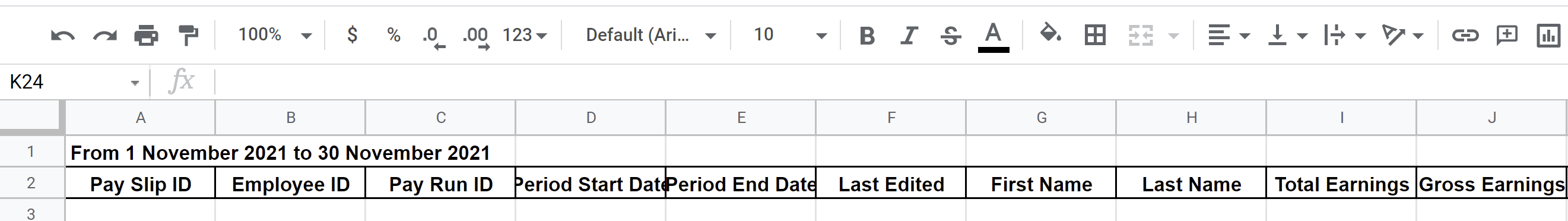Select the Paint format roller tool
Viewport: 1568px width, 221px height.
(188, 35)
